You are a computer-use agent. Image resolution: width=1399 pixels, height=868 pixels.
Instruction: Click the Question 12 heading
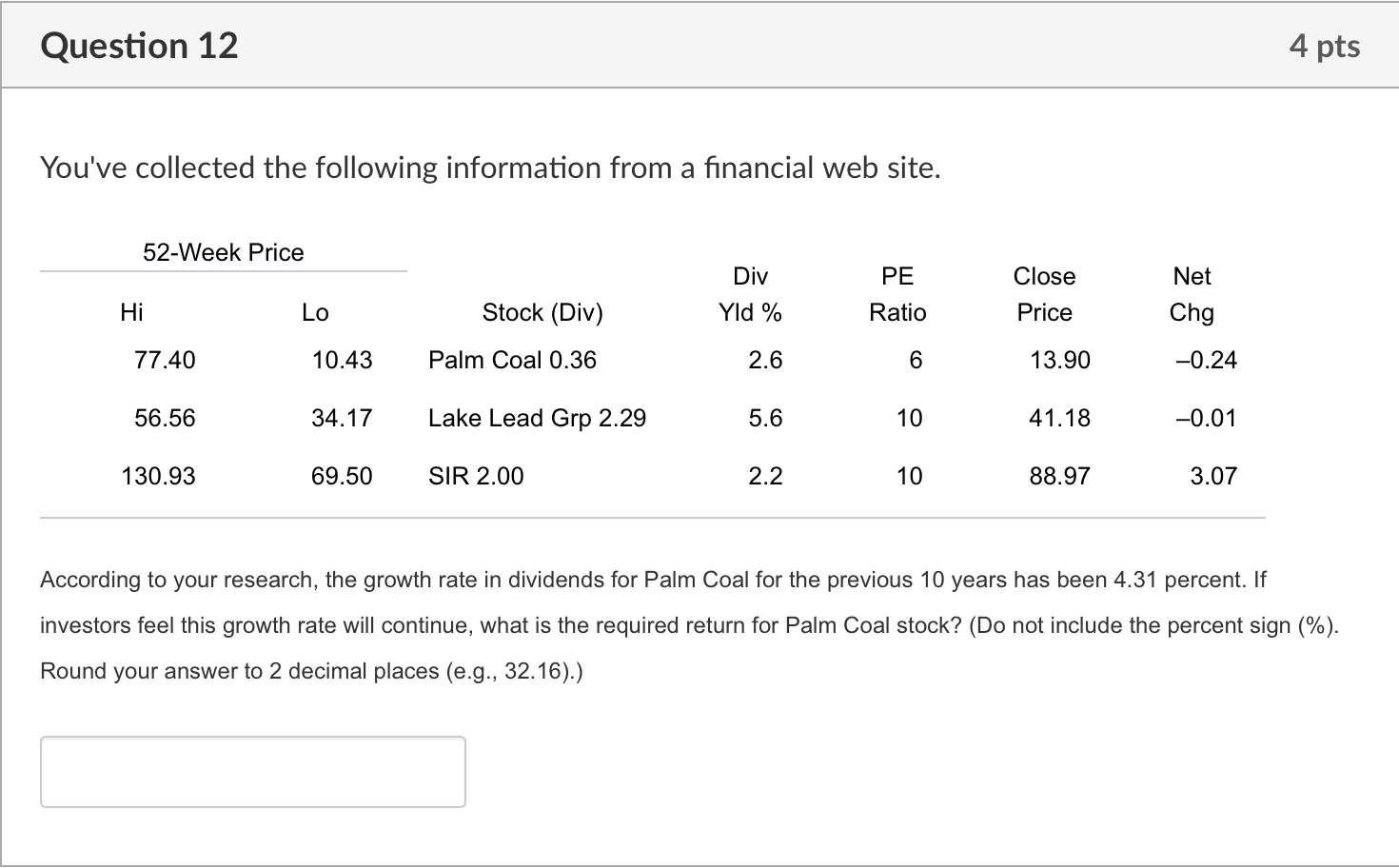click(x=139, y=46)
